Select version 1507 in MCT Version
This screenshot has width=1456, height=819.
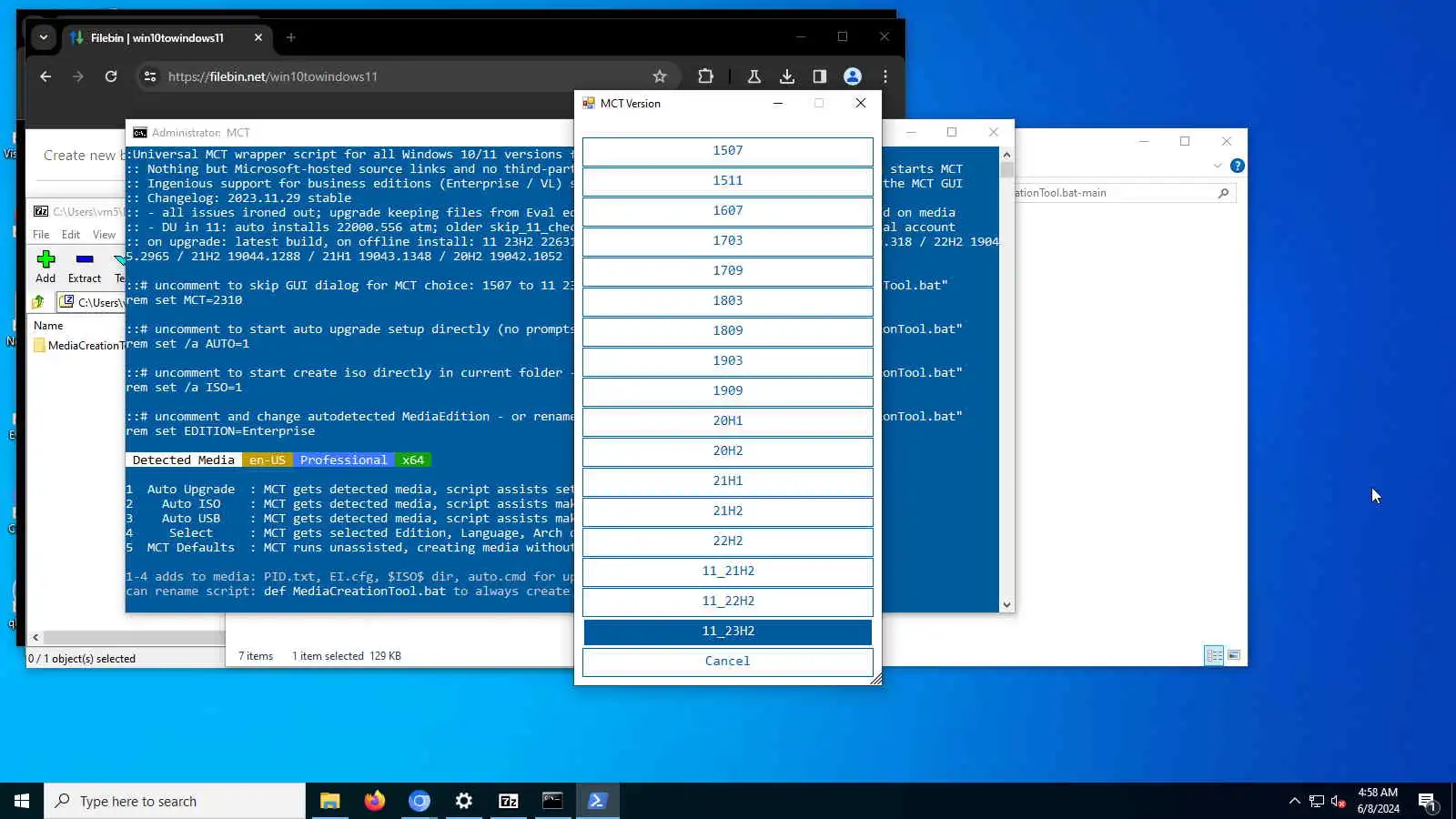(727, 151)
